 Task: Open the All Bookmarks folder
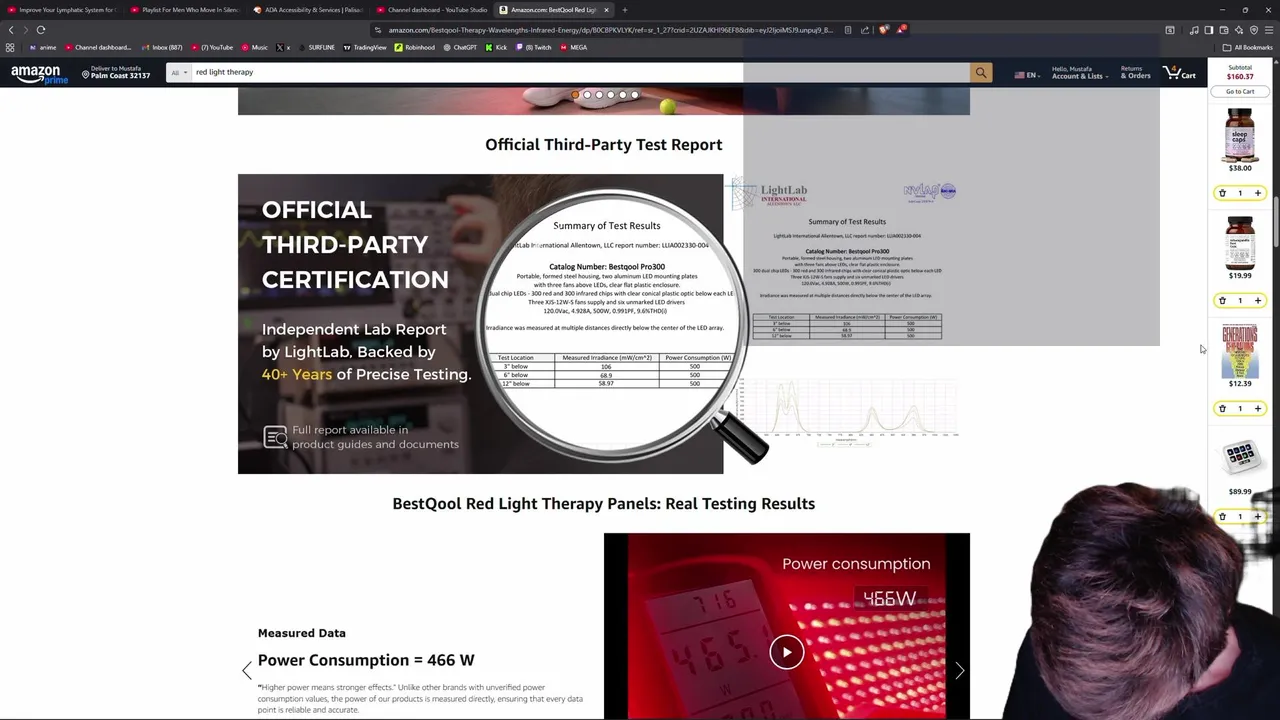1248,47
